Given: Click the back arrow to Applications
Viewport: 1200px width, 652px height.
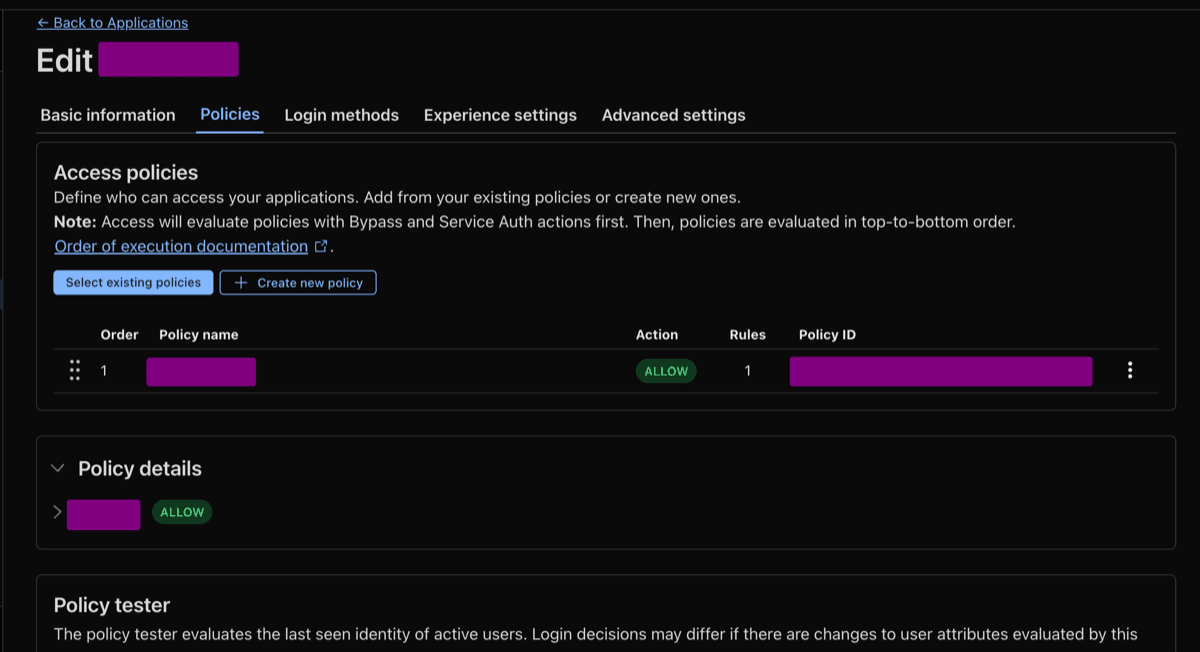Looking at the screenshot, I should [43, 22].
